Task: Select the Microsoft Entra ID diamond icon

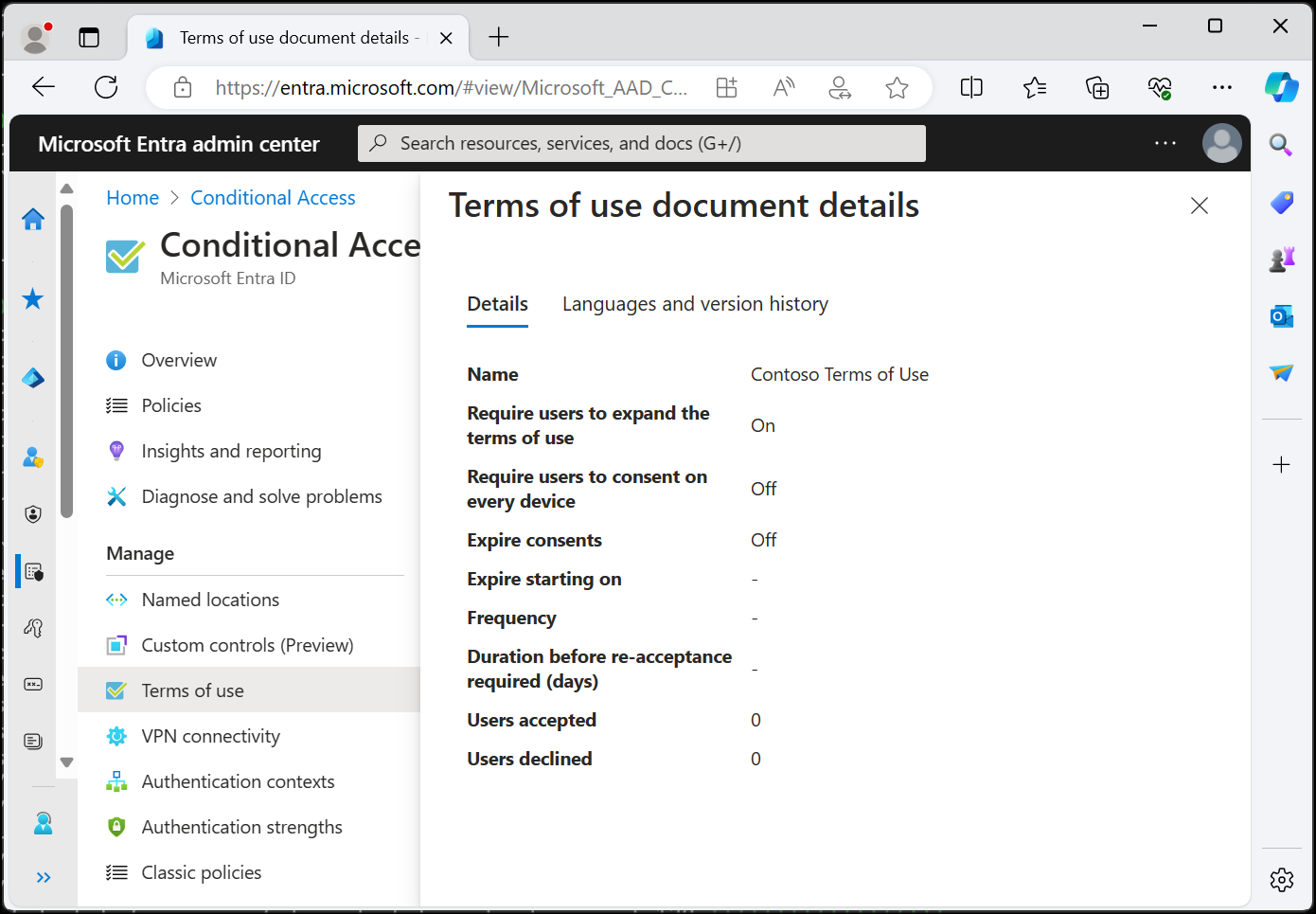Action: click(32, 377)
